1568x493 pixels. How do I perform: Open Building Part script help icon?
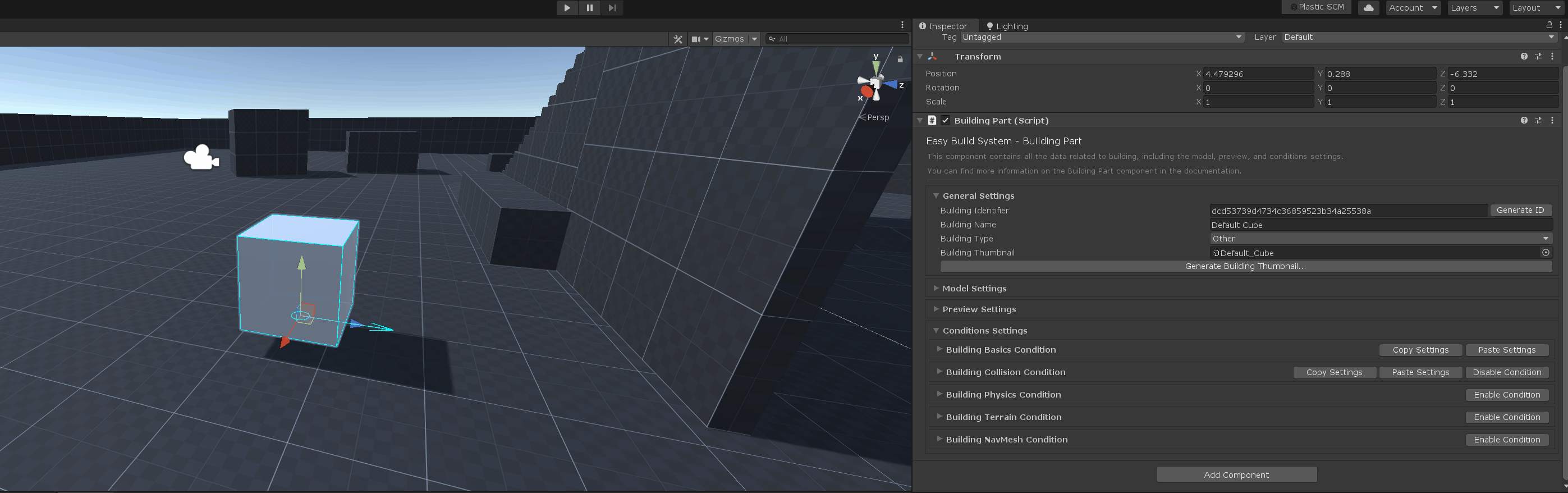point(1524,121)
